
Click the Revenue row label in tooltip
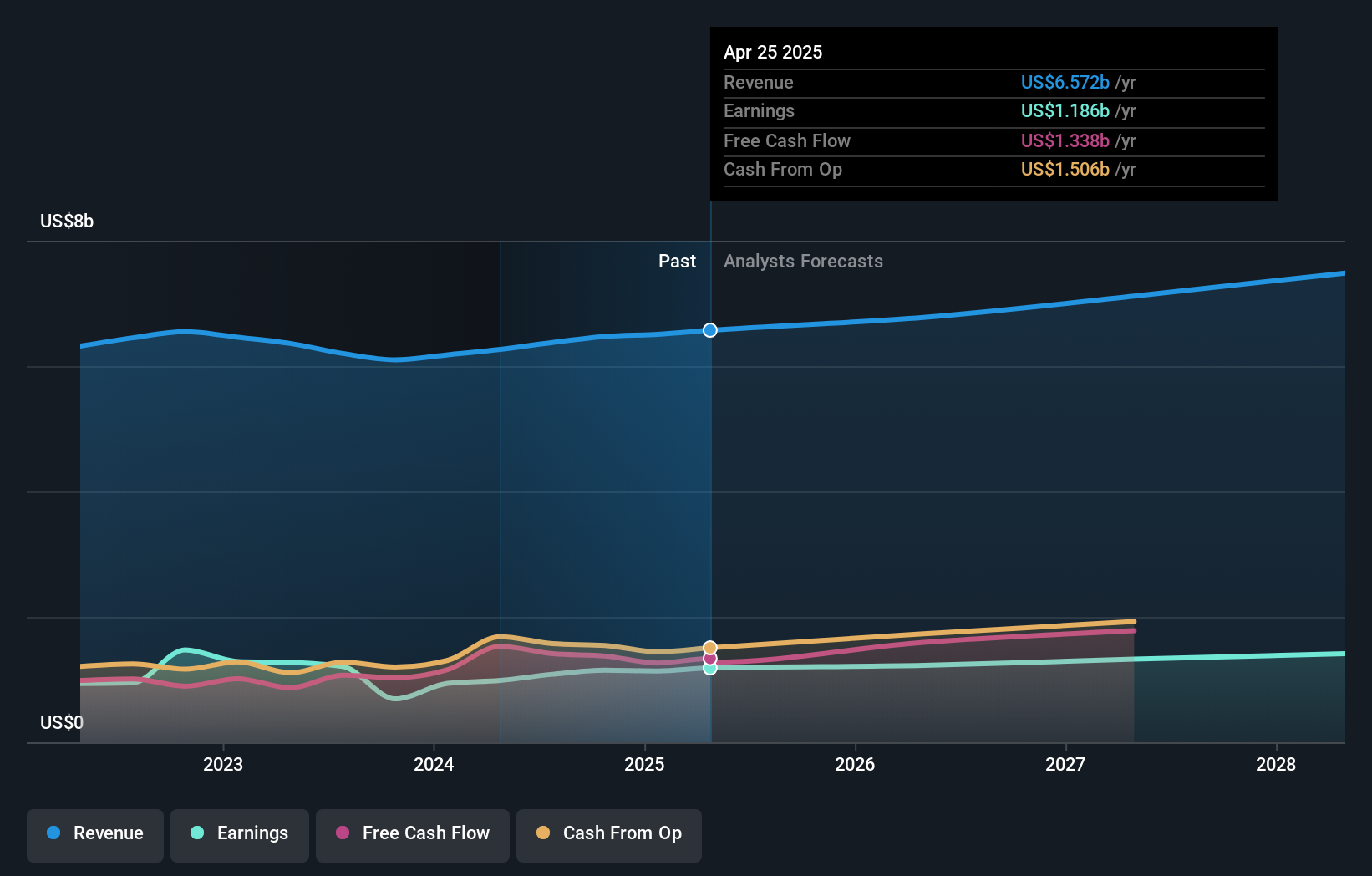[x=759, y=82]
